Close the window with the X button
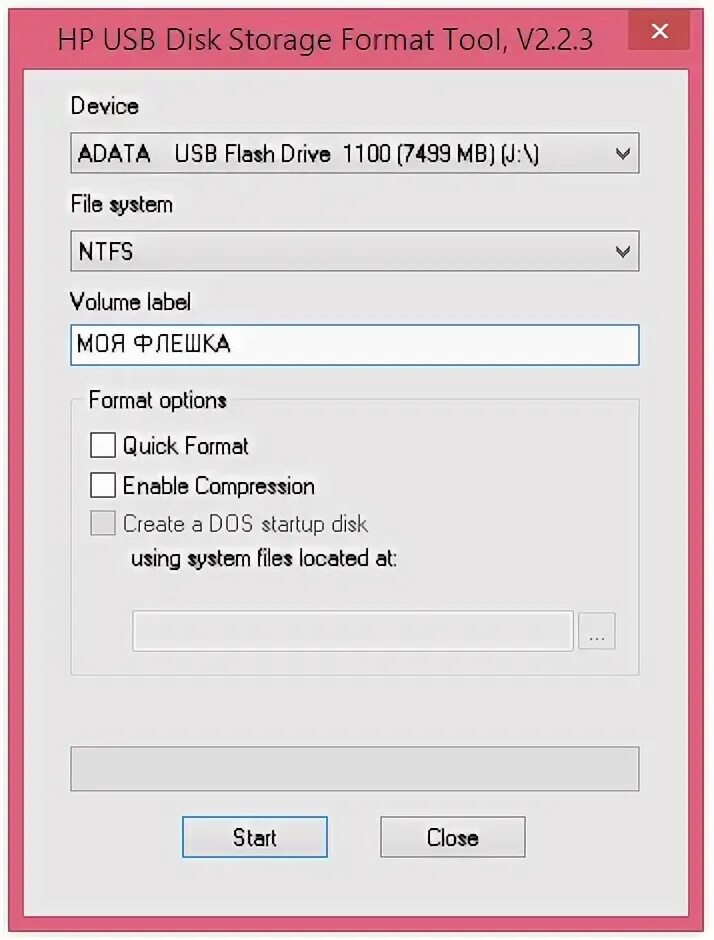This screenshot has width=714, height=940. click(x=659, y=31)
